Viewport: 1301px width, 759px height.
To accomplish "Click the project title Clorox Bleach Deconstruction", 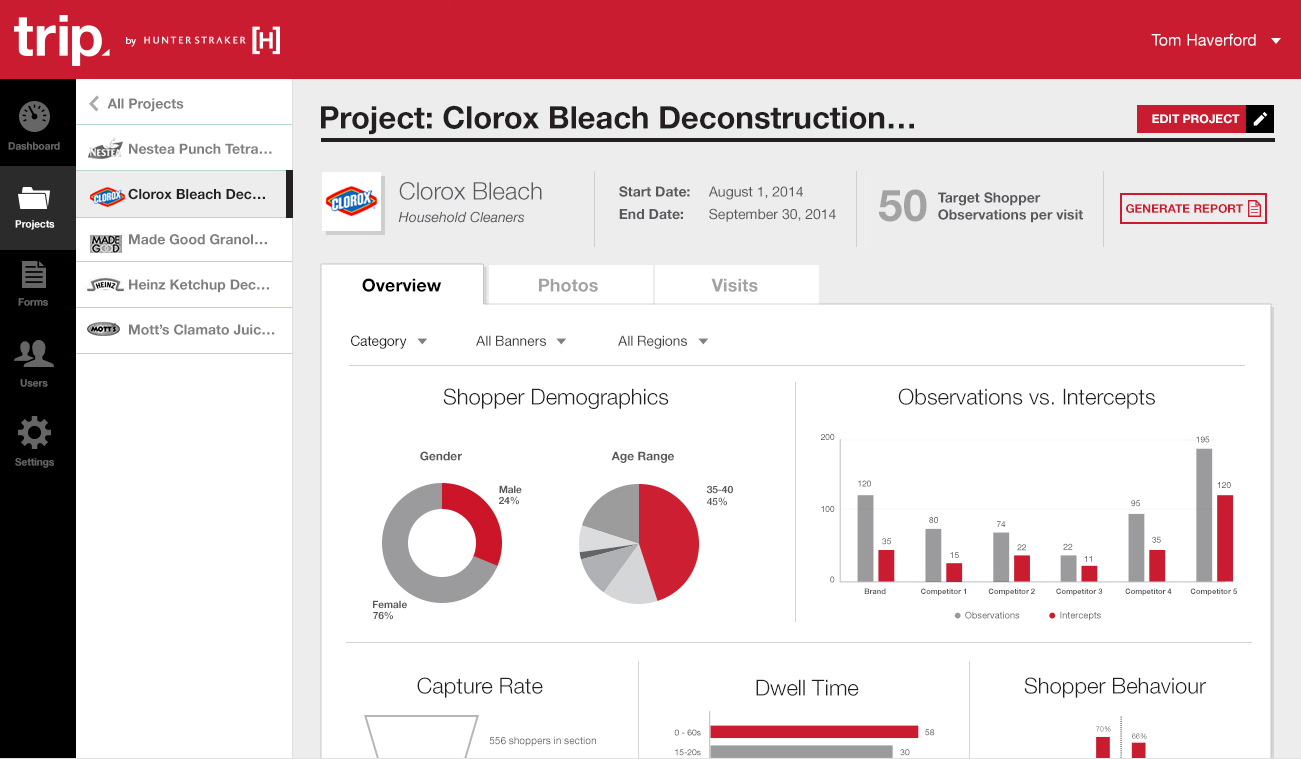I will (617, 118).
